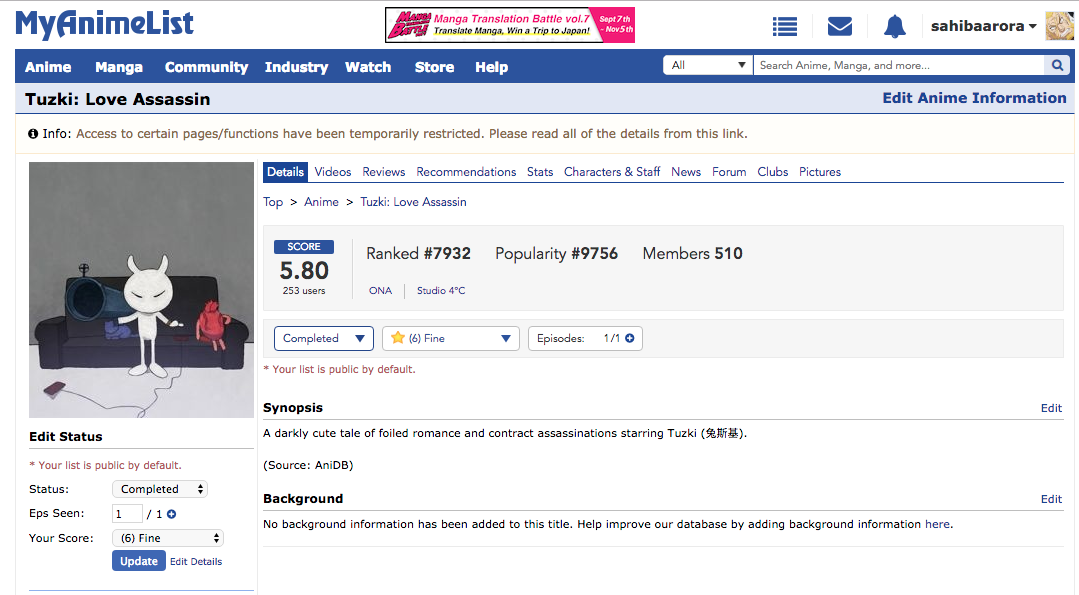Click the Update button
Viewport: 1079px width, 595px height.
tap(138, 561)
